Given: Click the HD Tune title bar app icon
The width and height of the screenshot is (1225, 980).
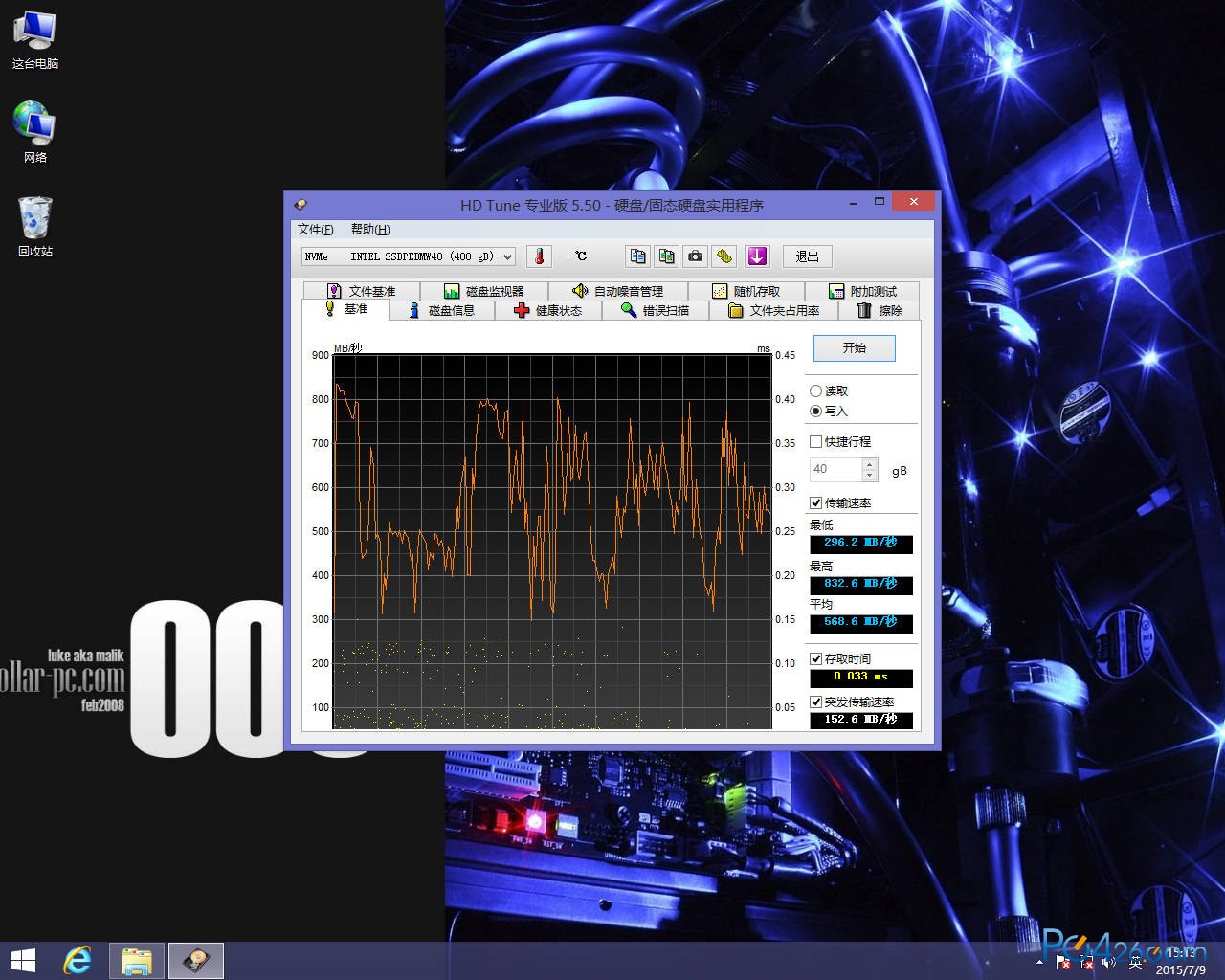Looking at the screenshot, I should click(x=301, y=205).
